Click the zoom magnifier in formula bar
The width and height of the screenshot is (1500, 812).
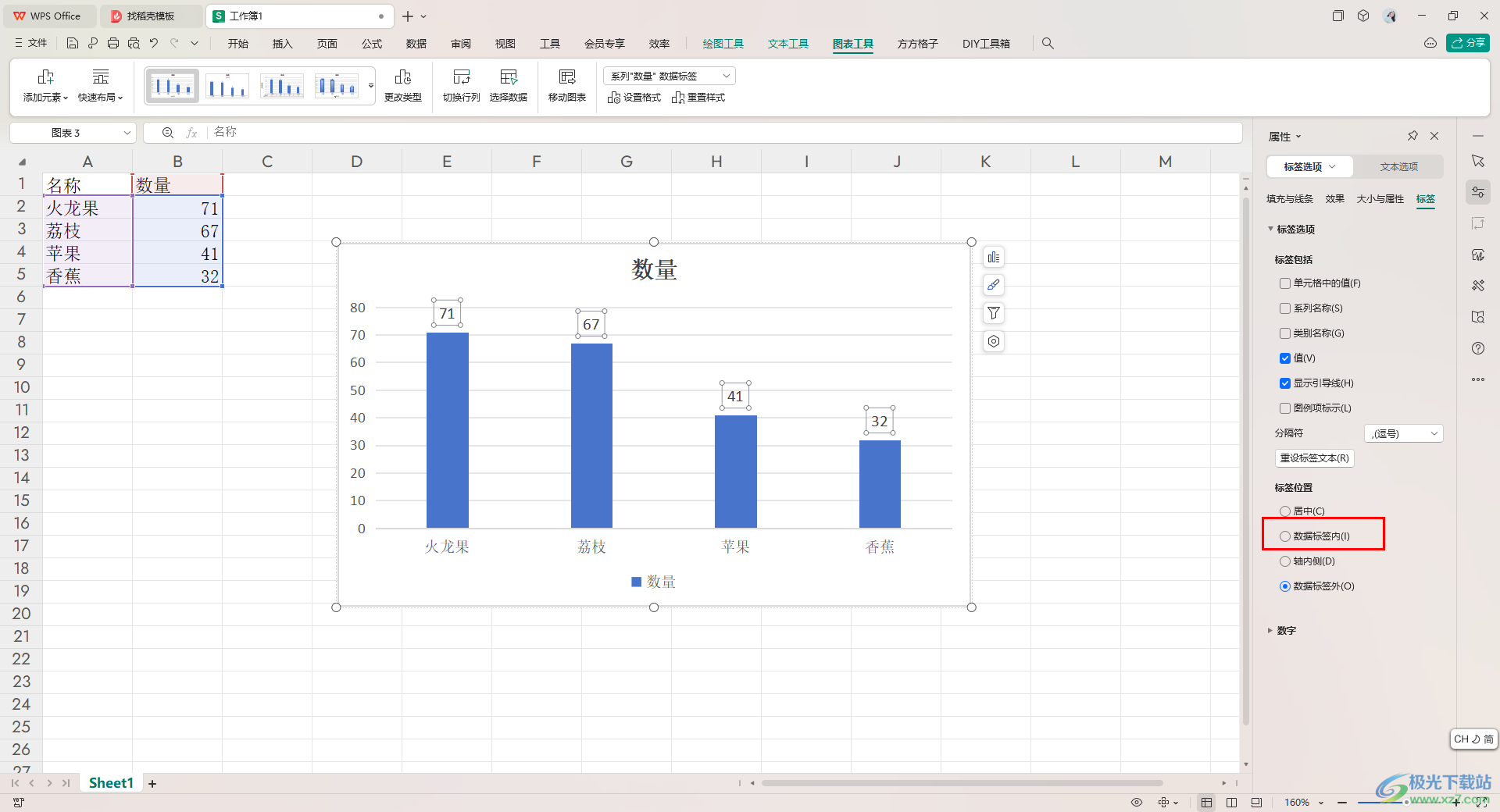point(167,133)
